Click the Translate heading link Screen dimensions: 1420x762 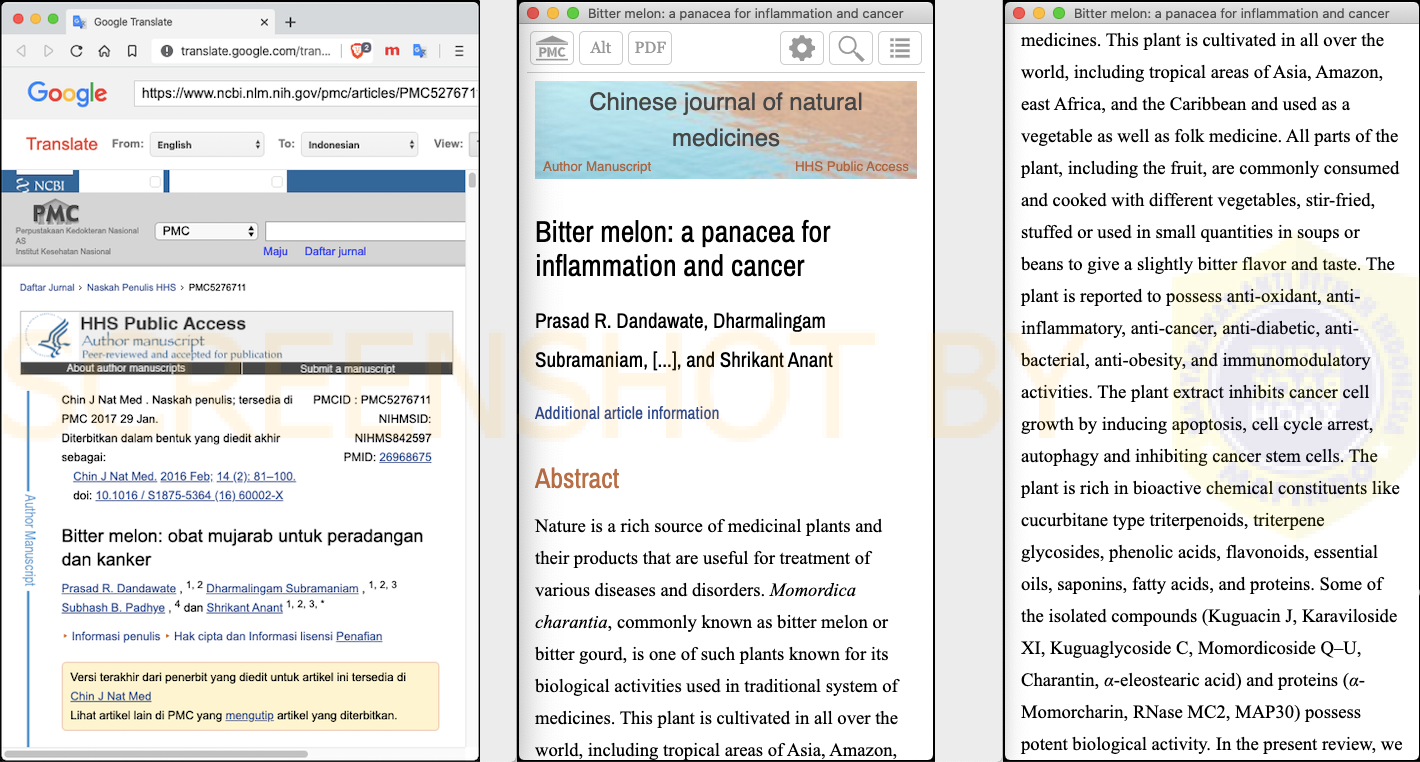(x=62, y=144)
